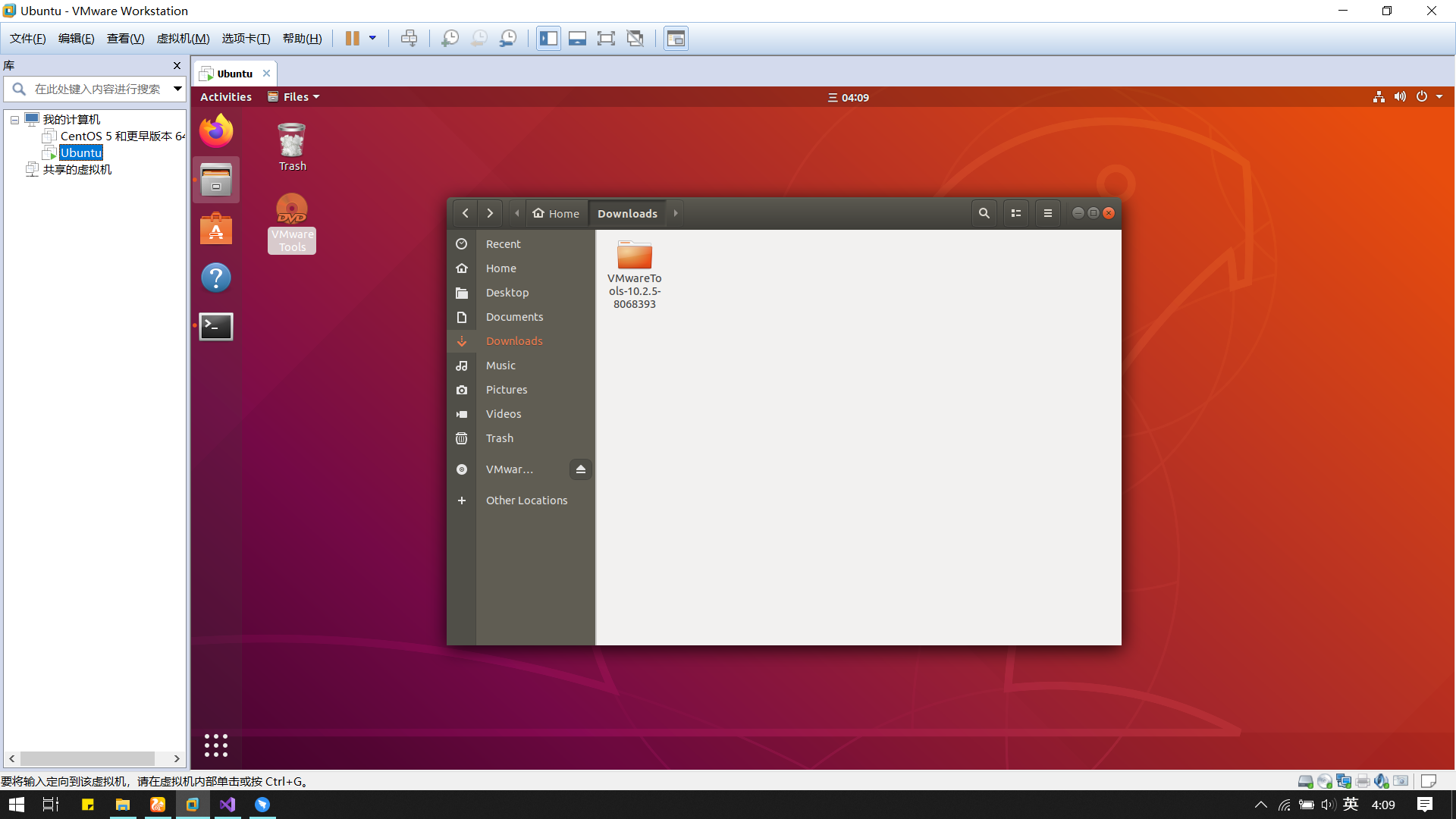Collapse the 我的计算机 tree node
Viewport: 1456px width, 819px height.
[x=14, y=120]
